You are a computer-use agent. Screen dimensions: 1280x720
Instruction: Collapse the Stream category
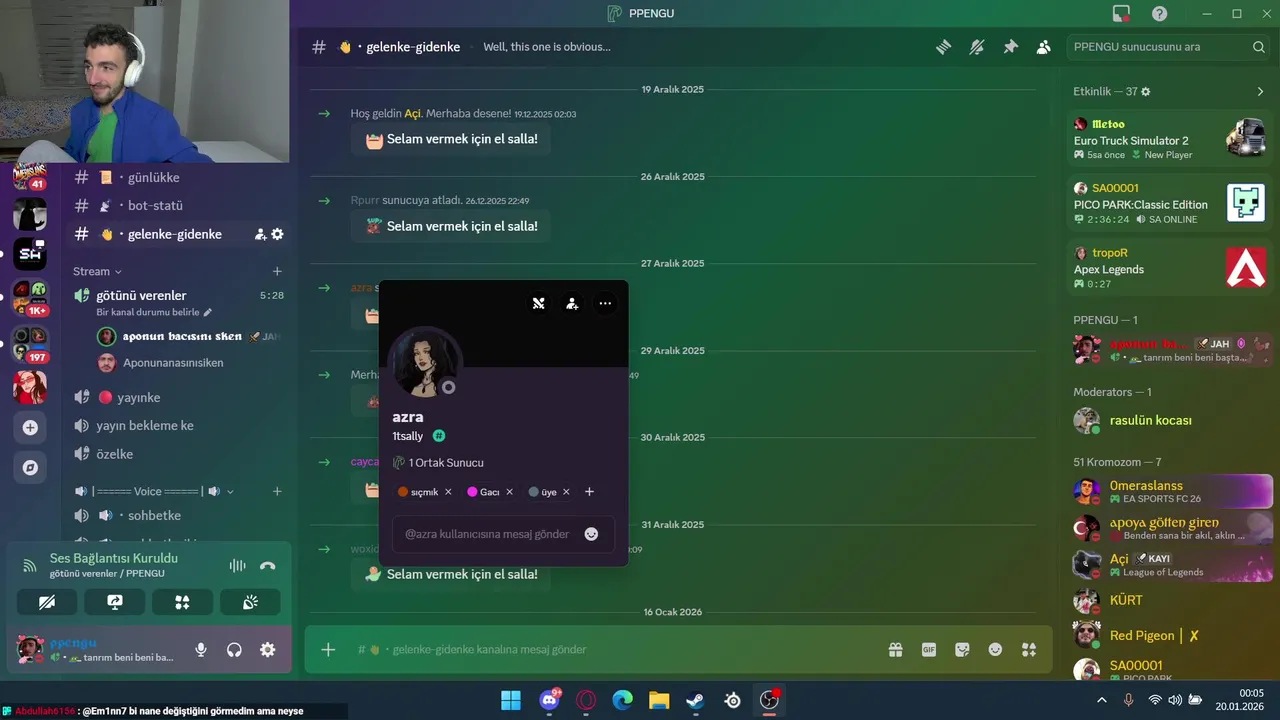[97, 271]
